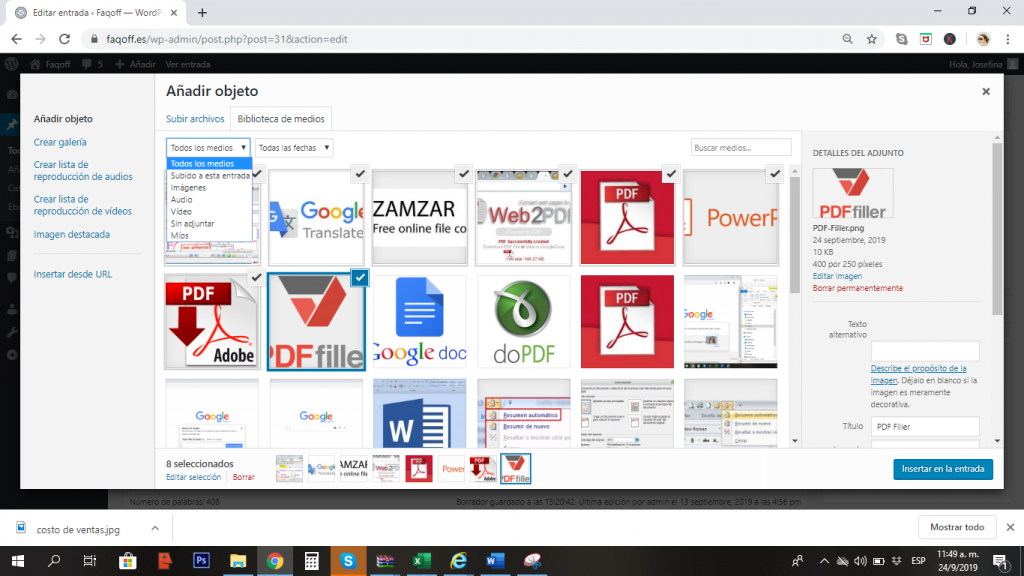Choose Sin adjuntar in the filter list
The width and height of the screenshot is (1024, 576).
[x=209, y=223]
